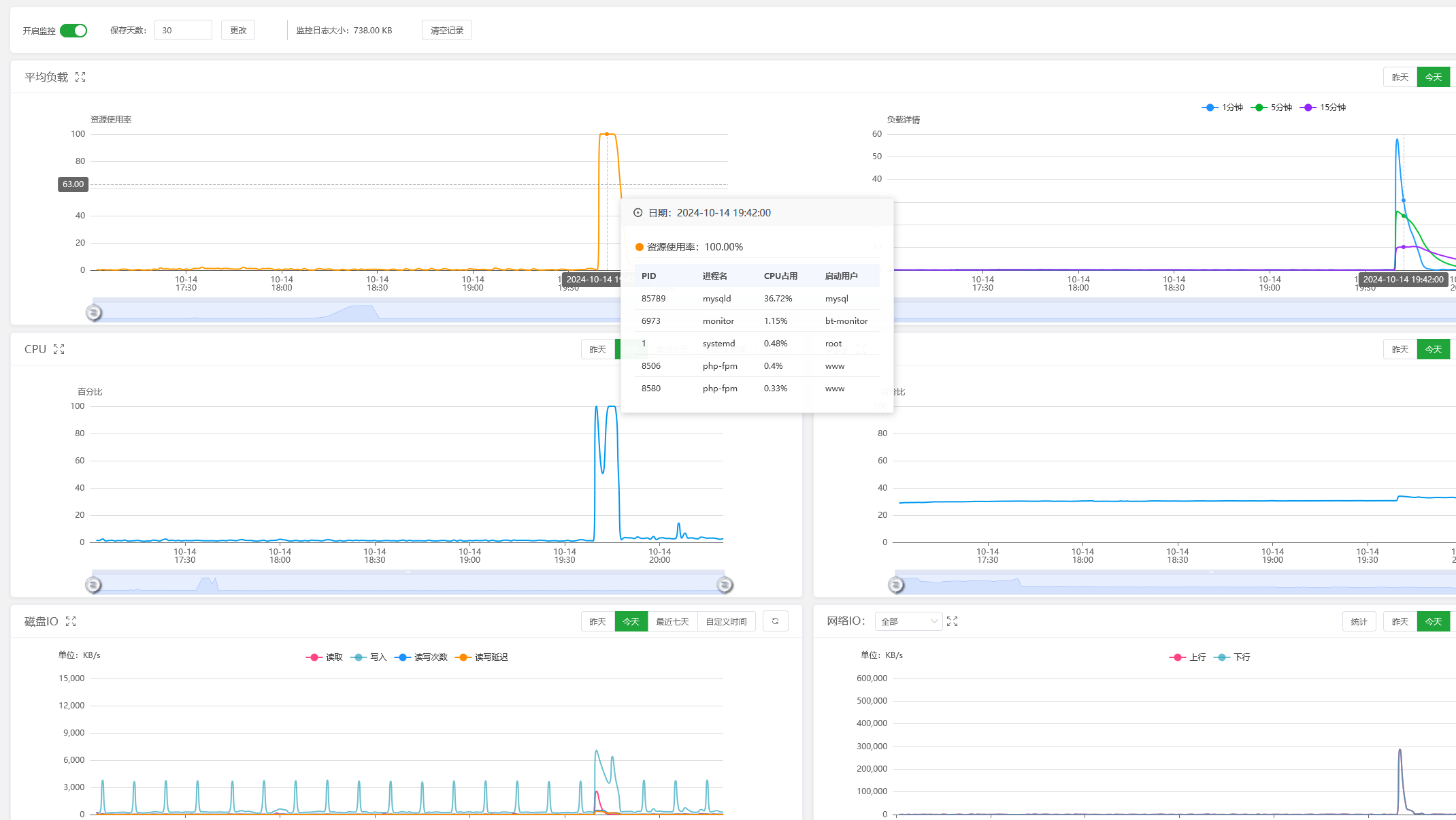Click the CPU占用 column header

[780, 276]
